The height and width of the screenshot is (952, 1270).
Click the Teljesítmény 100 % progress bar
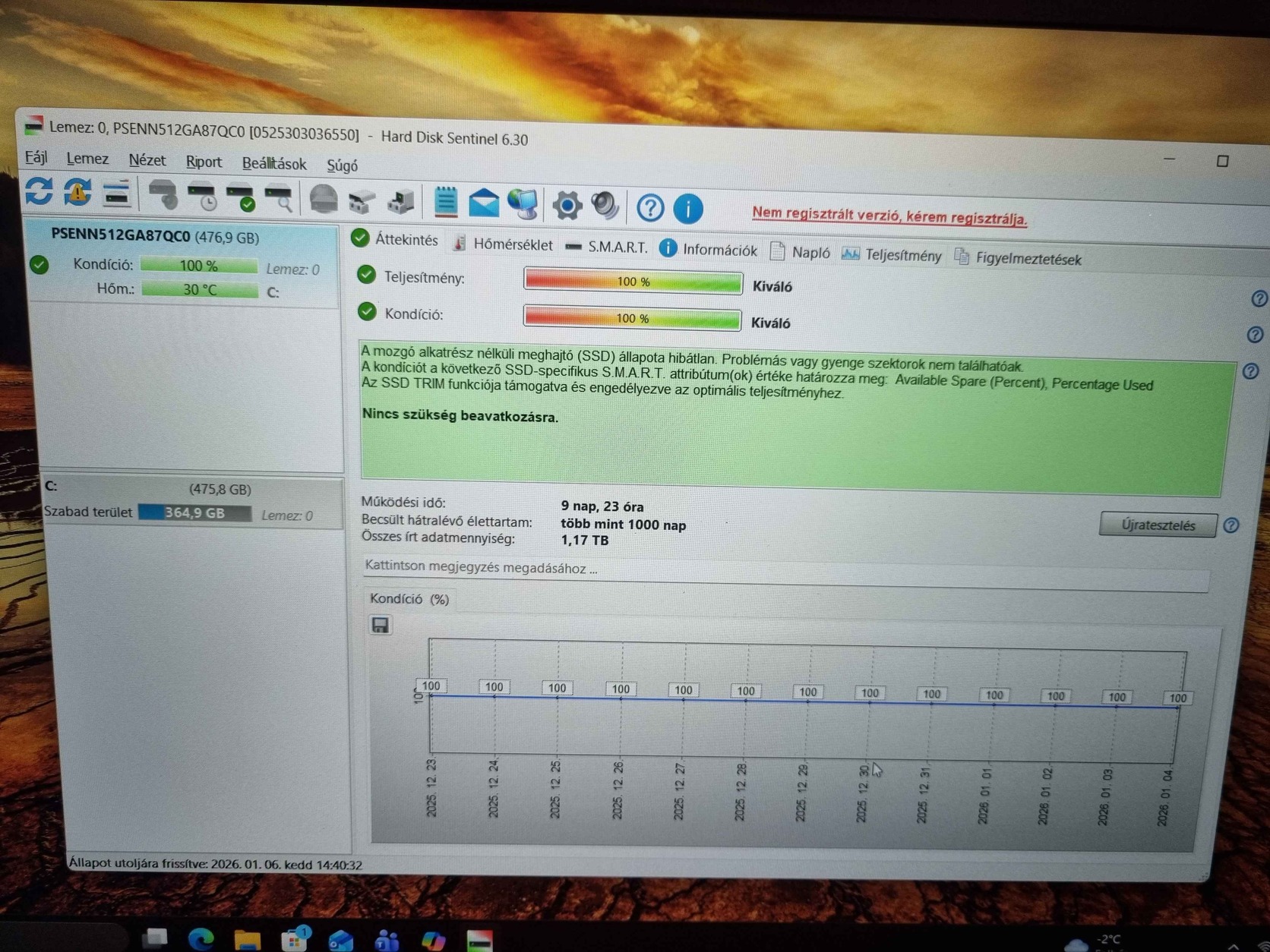(633, 281)
